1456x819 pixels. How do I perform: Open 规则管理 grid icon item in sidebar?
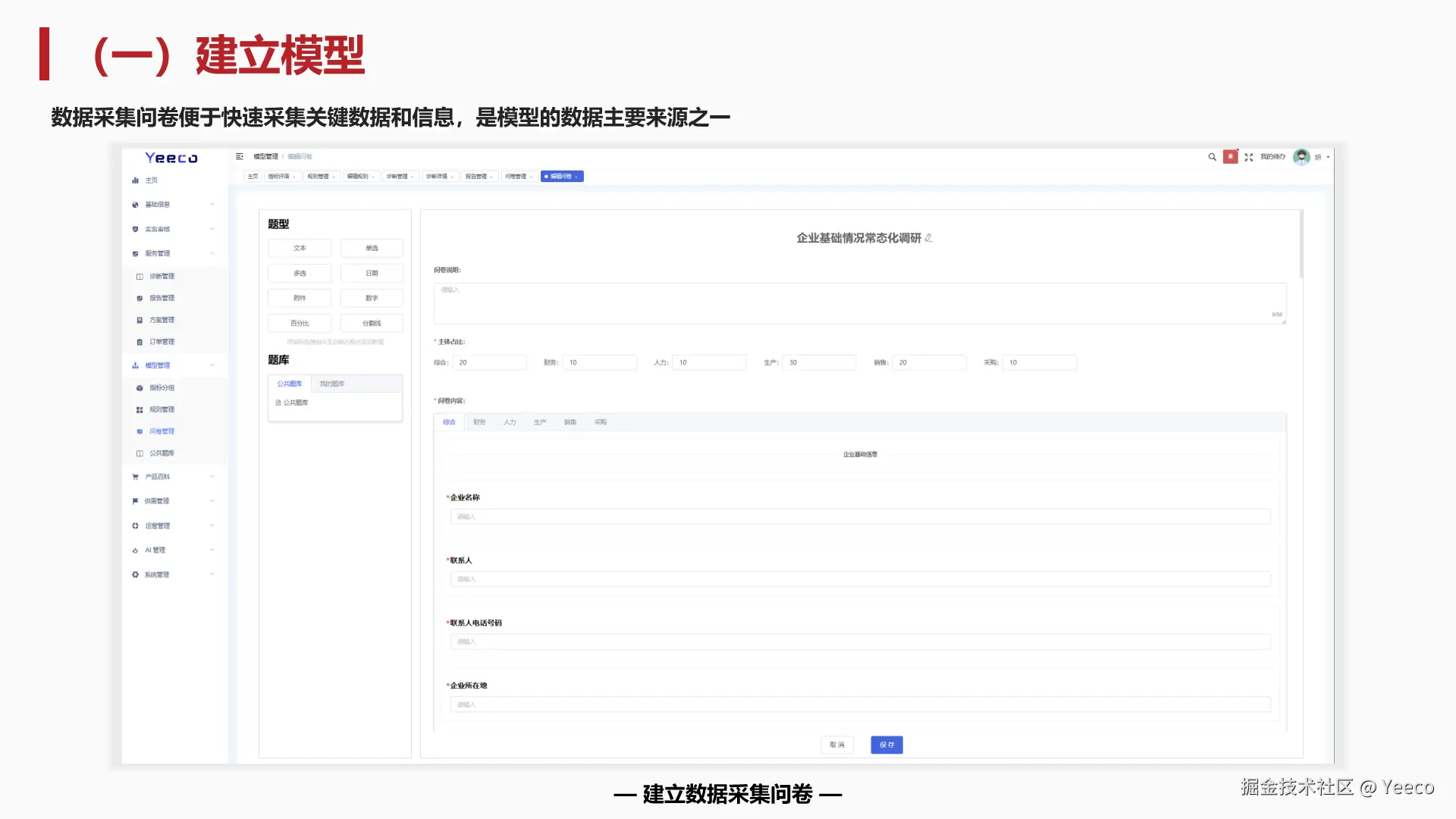[x=161, y=409]
